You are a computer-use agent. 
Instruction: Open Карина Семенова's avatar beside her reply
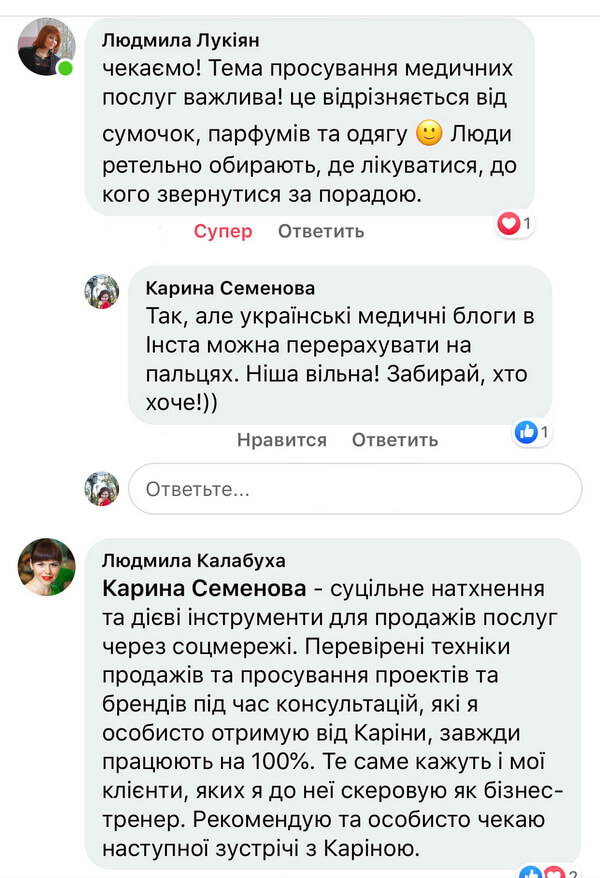point(102,291)
